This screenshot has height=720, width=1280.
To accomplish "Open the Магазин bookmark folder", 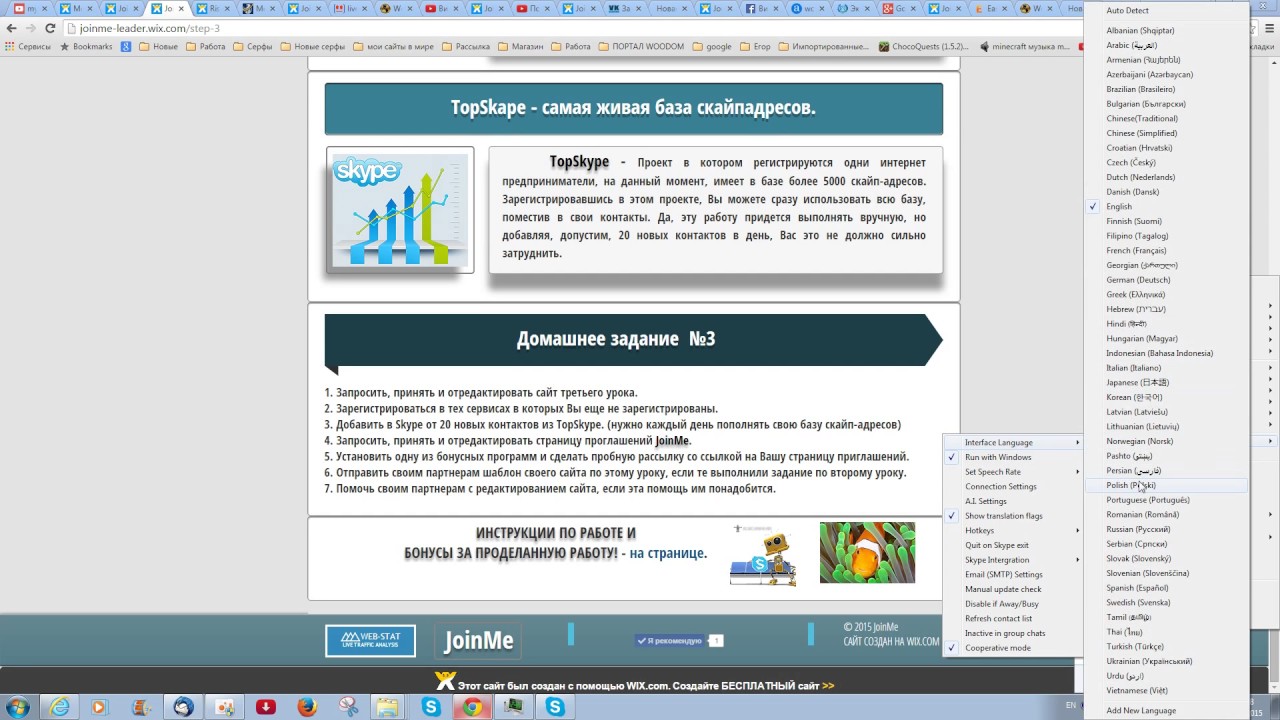I will (520, 46).
